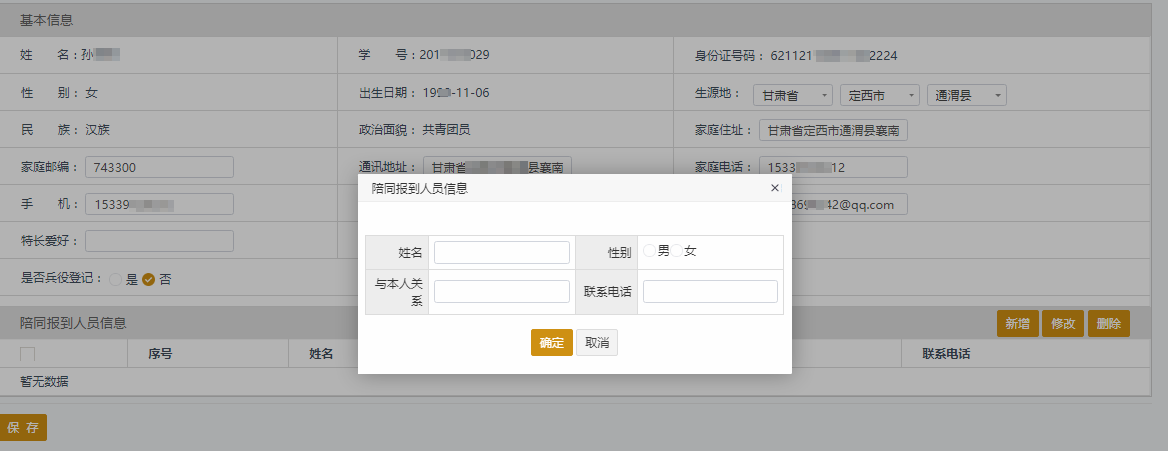1168x451 pixels.
Task: Click the 暂无数据 empty table message
Action: click(x=44, y=382)
